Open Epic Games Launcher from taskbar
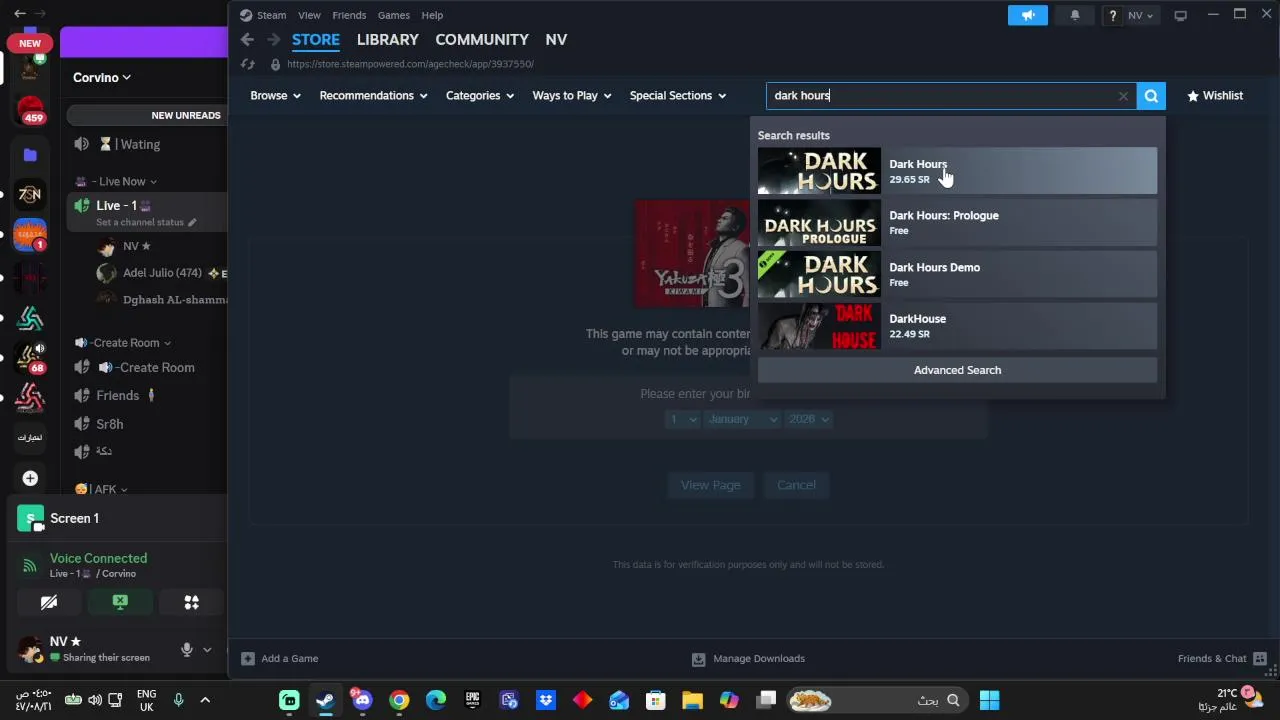 point(472,700)
